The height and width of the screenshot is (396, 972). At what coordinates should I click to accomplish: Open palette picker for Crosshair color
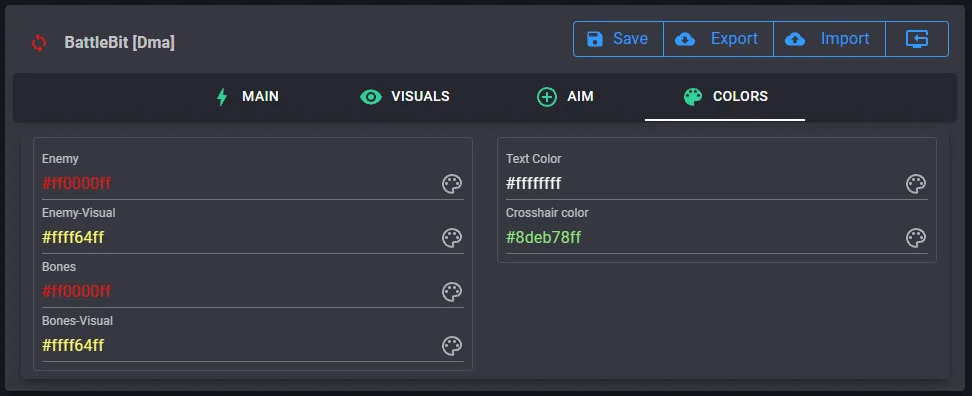[916, 238]
